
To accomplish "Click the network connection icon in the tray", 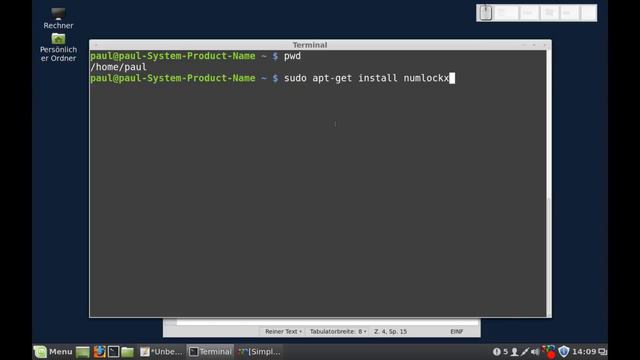I will [524, 351].
